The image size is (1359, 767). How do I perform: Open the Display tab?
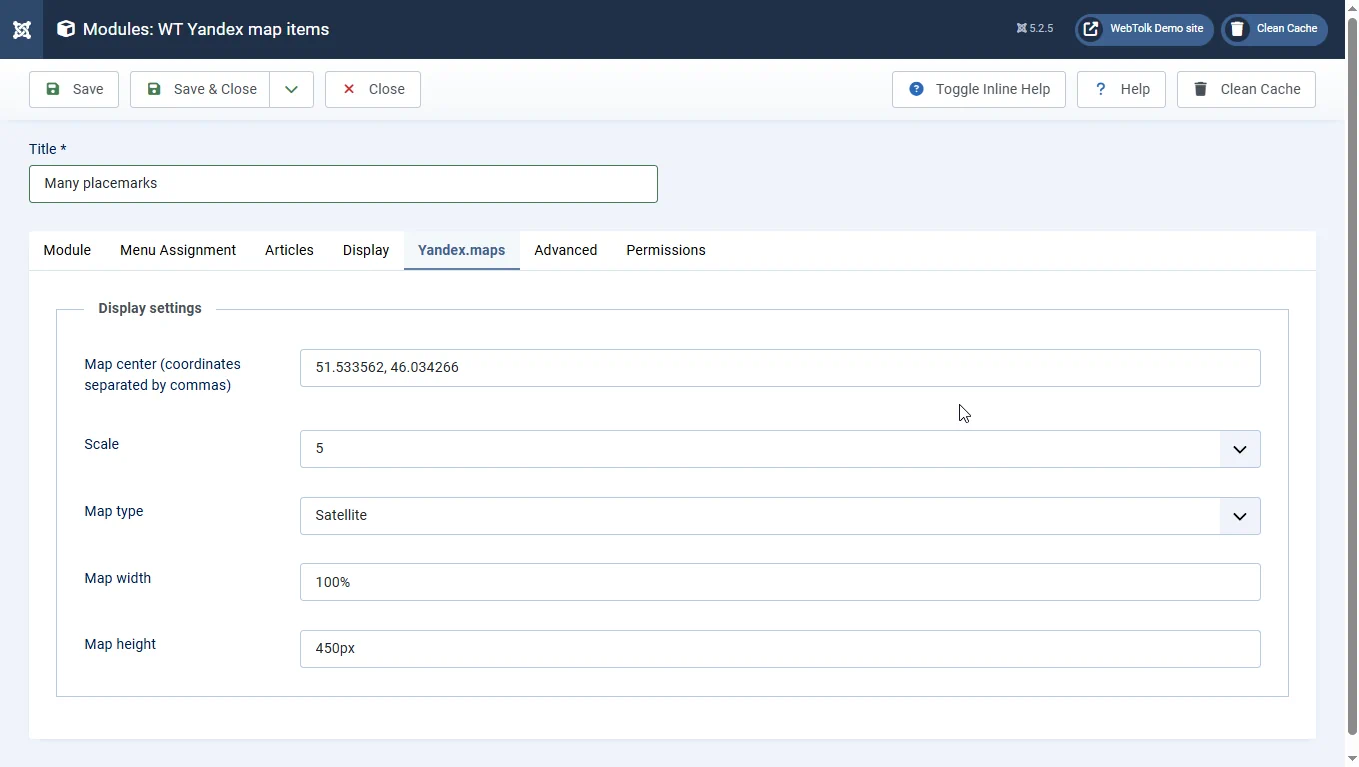click(366, 250)
